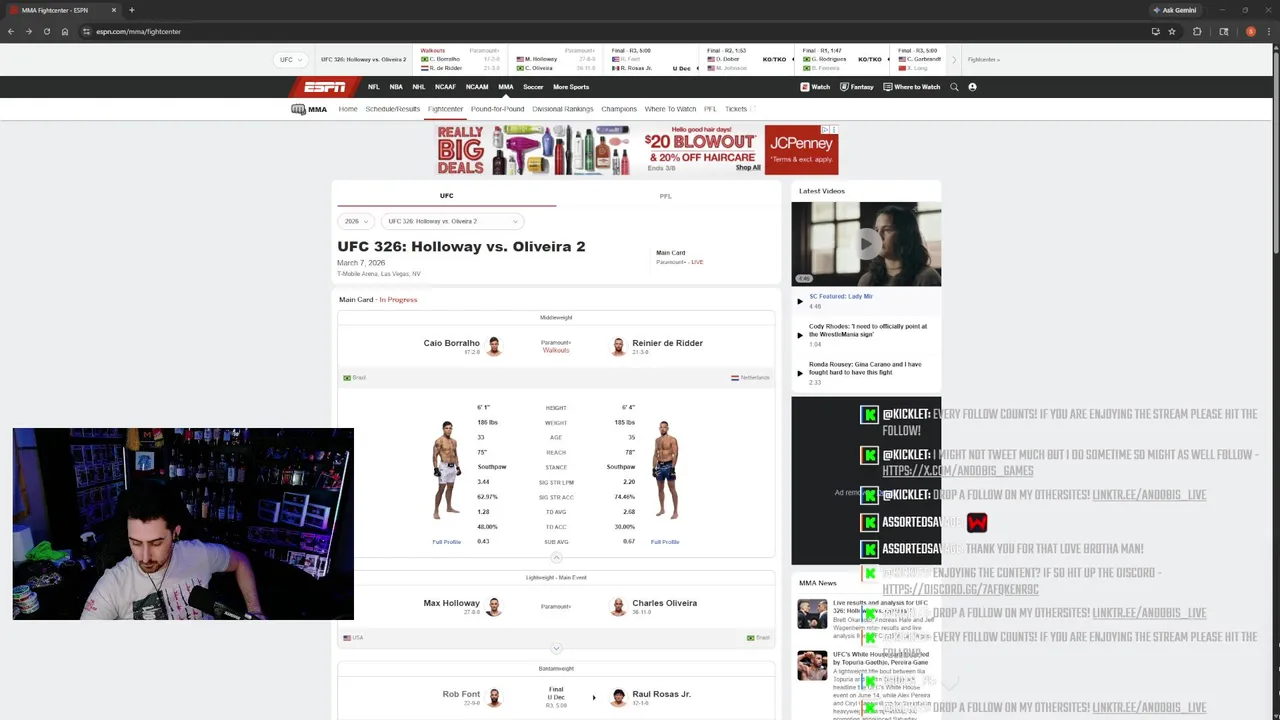The width and height of the screenshot is (1280, 720).
Task: Open the NBA menu item
Action: (x=396, y=87)
